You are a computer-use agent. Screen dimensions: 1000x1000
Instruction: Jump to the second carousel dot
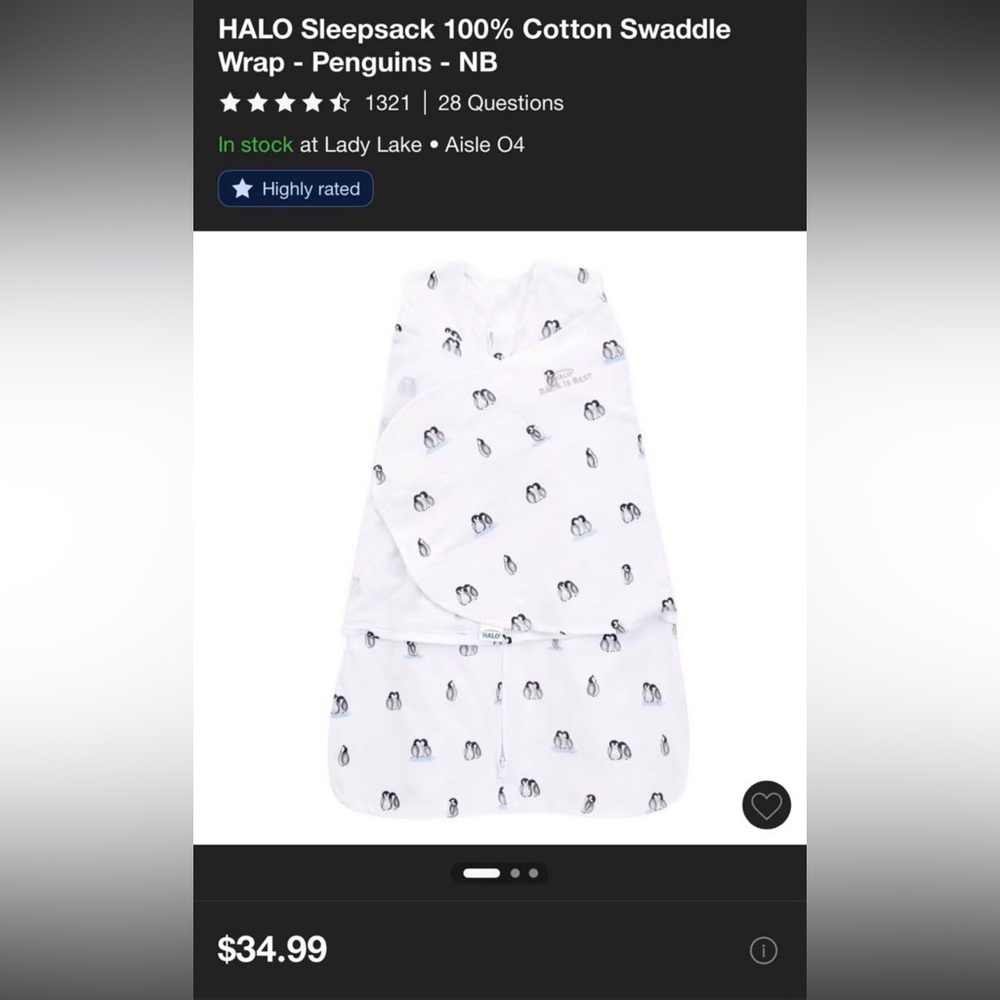(x=516, y=873)
